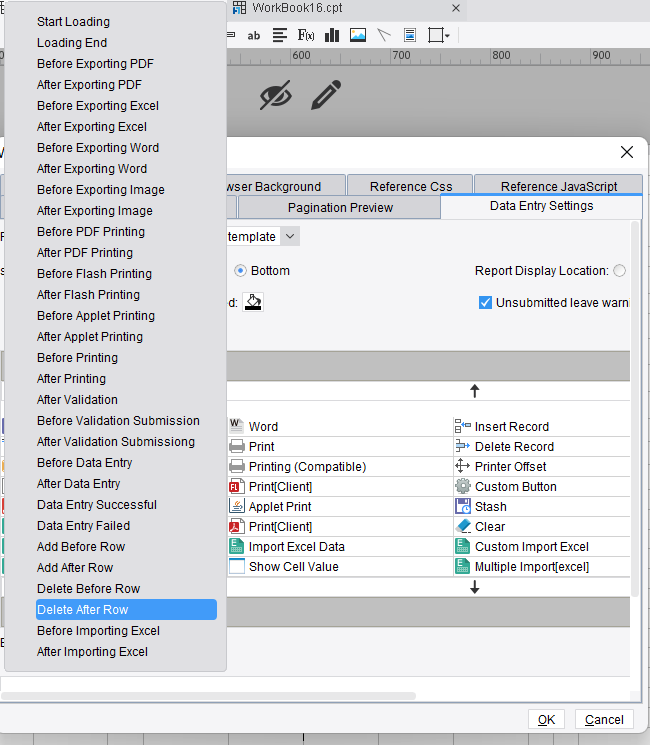Select the Bottom radio button
The image size is (650, 745).
[x=240, y=271]
